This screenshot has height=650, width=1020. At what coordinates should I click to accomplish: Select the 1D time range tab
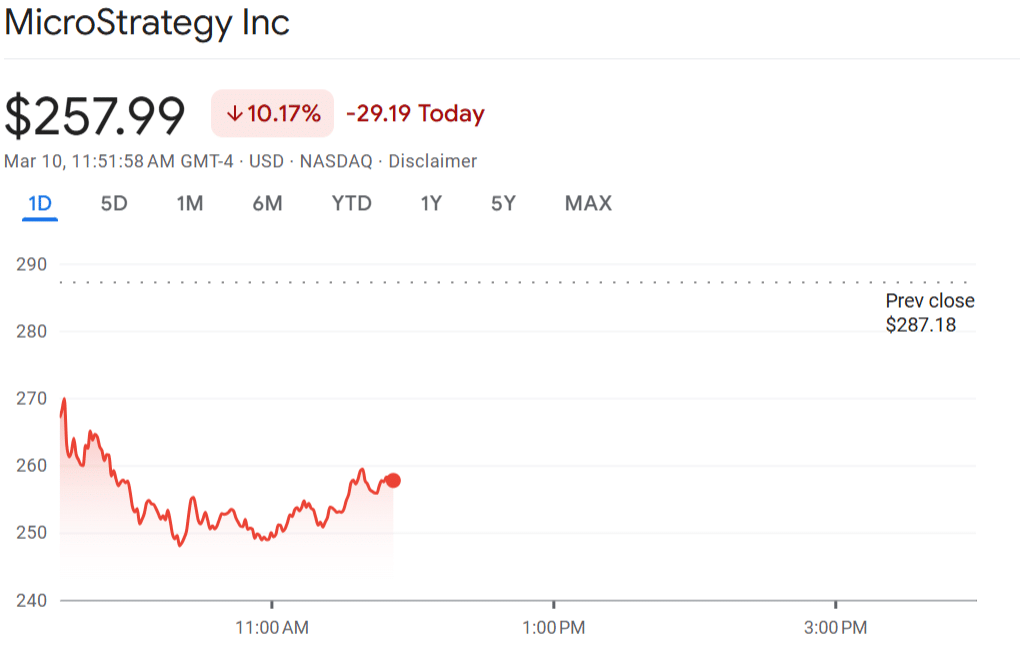[x=40, y=204]
